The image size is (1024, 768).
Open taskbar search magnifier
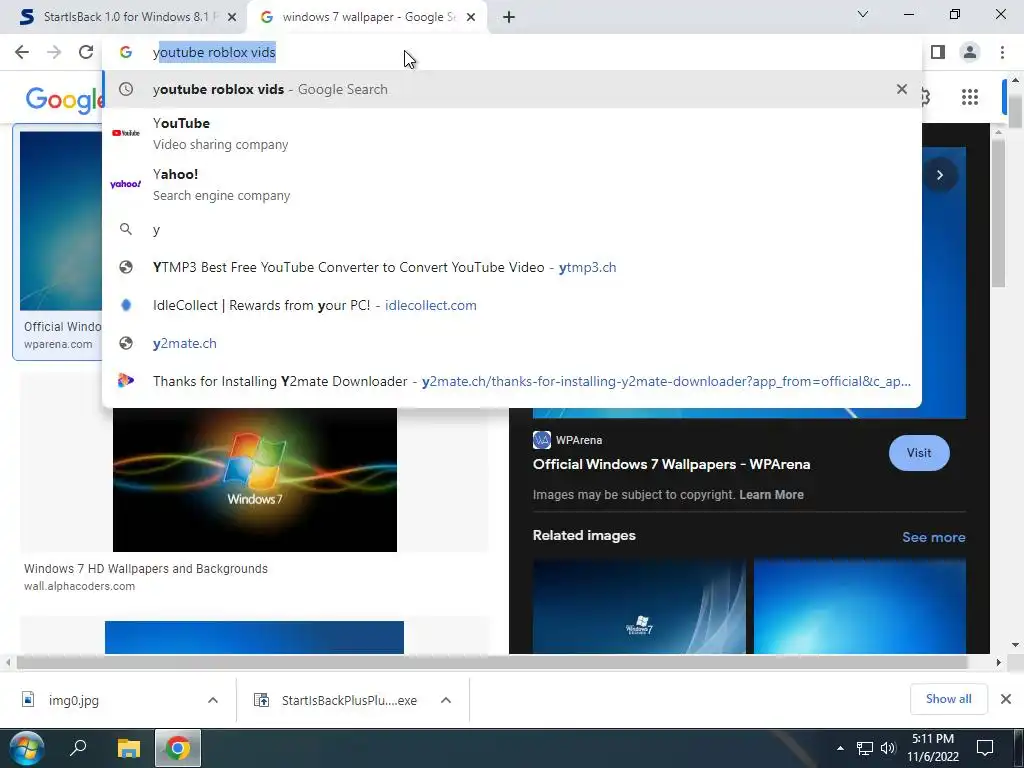pos(78,747)
